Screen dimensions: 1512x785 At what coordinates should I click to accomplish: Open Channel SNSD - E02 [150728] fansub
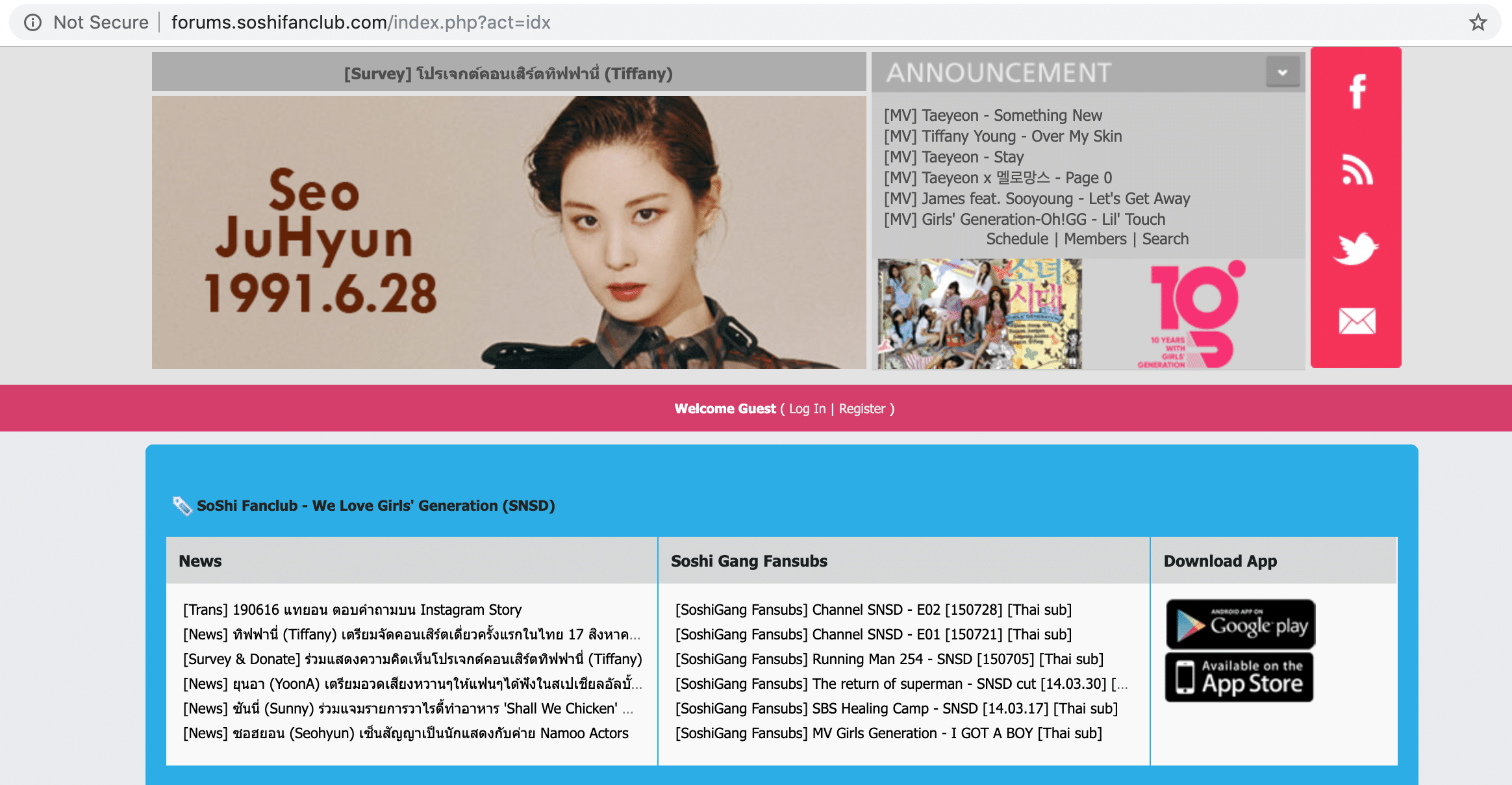point(874,610)
